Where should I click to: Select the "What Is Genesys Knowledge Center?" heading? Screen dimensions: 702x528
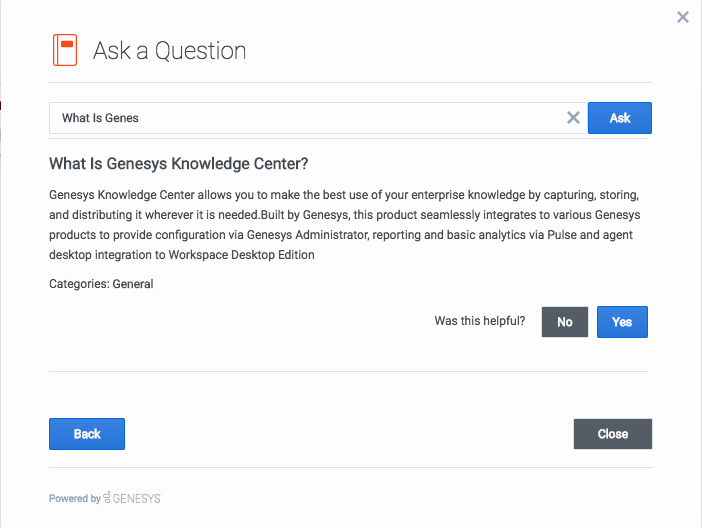[x=179, y=164]
